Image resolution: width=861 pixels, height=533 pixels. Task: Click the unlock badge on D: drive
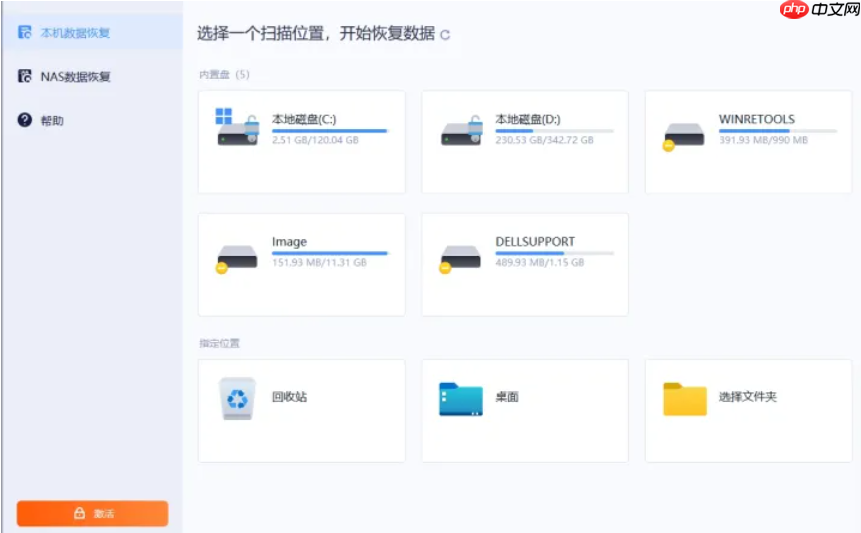(476, 125)
